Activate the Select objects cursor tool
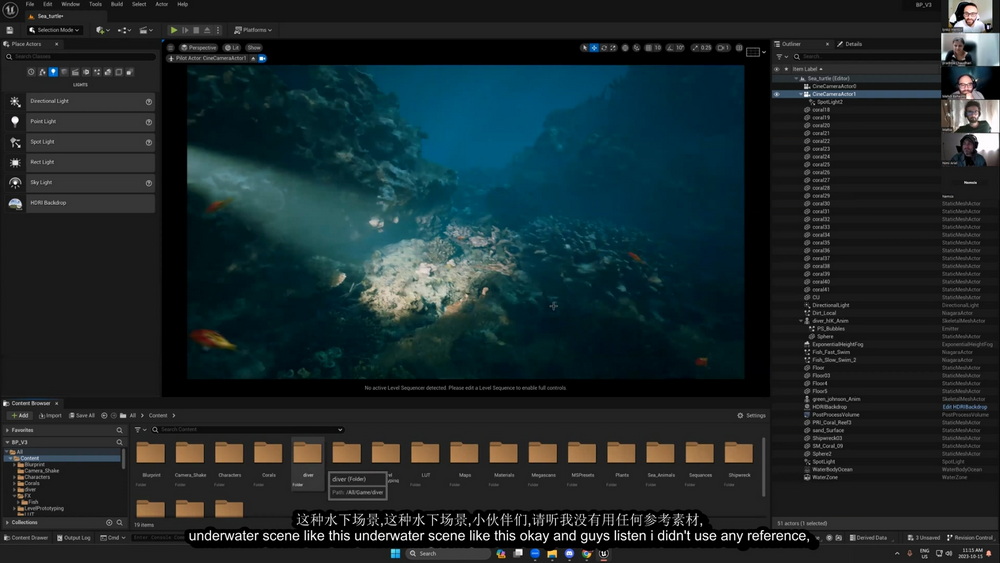 click(x=584, y=48)
